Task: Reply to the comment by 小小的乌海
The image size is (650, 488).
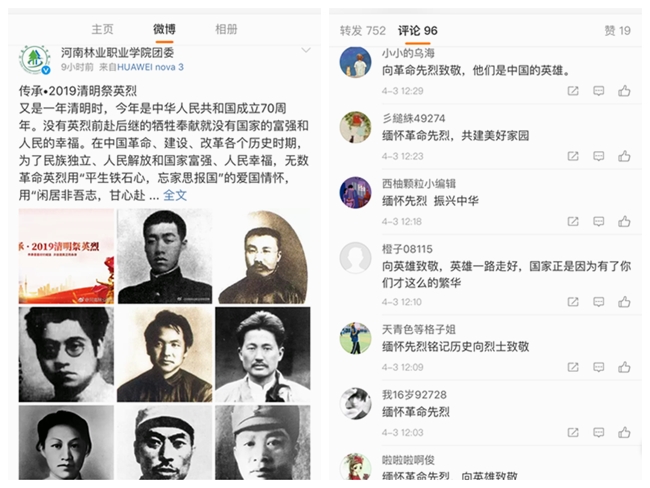Action: point(598,91)
